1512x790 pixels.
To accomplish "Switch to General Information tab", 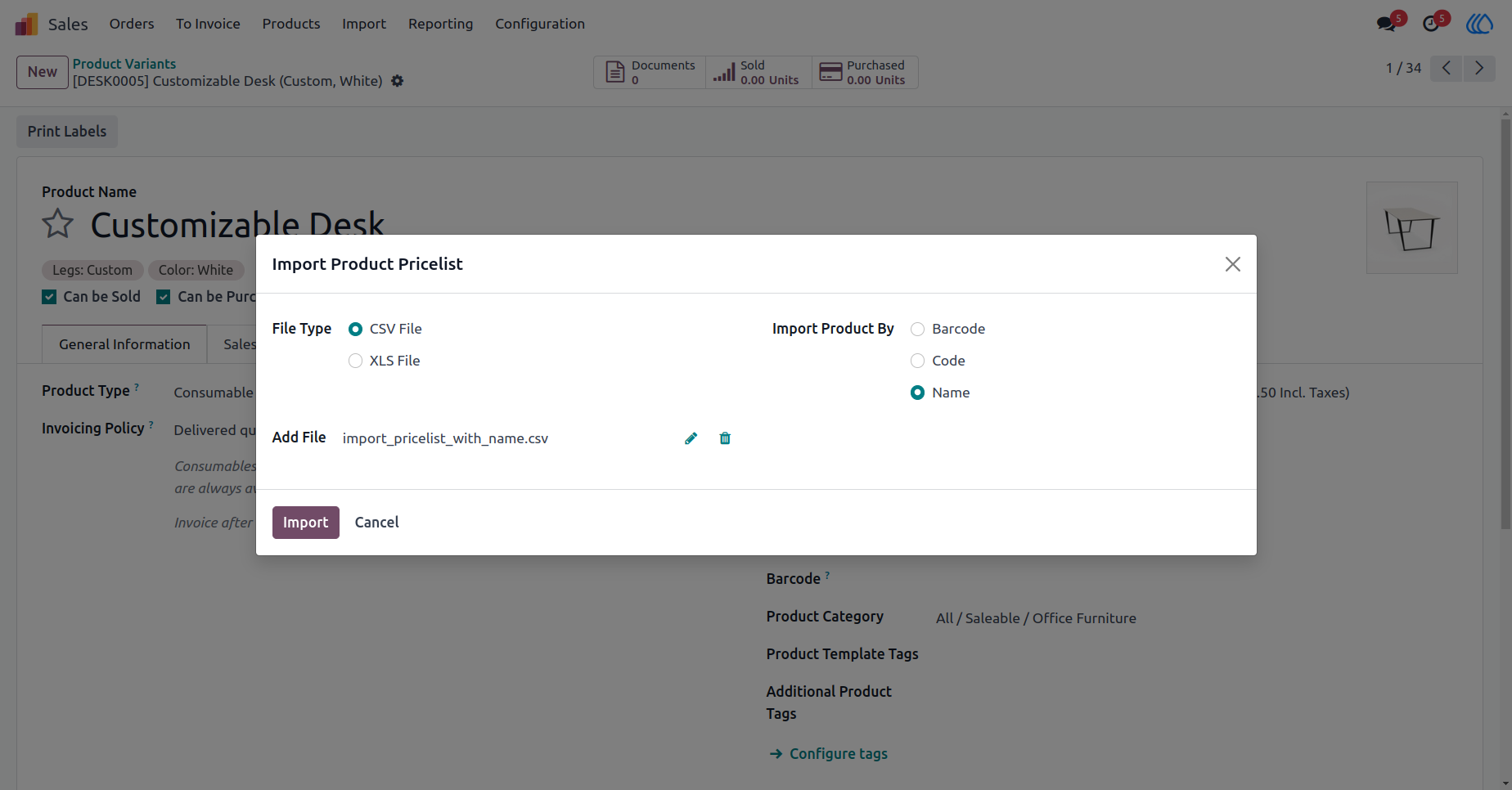I will click(x=124, y=344).
